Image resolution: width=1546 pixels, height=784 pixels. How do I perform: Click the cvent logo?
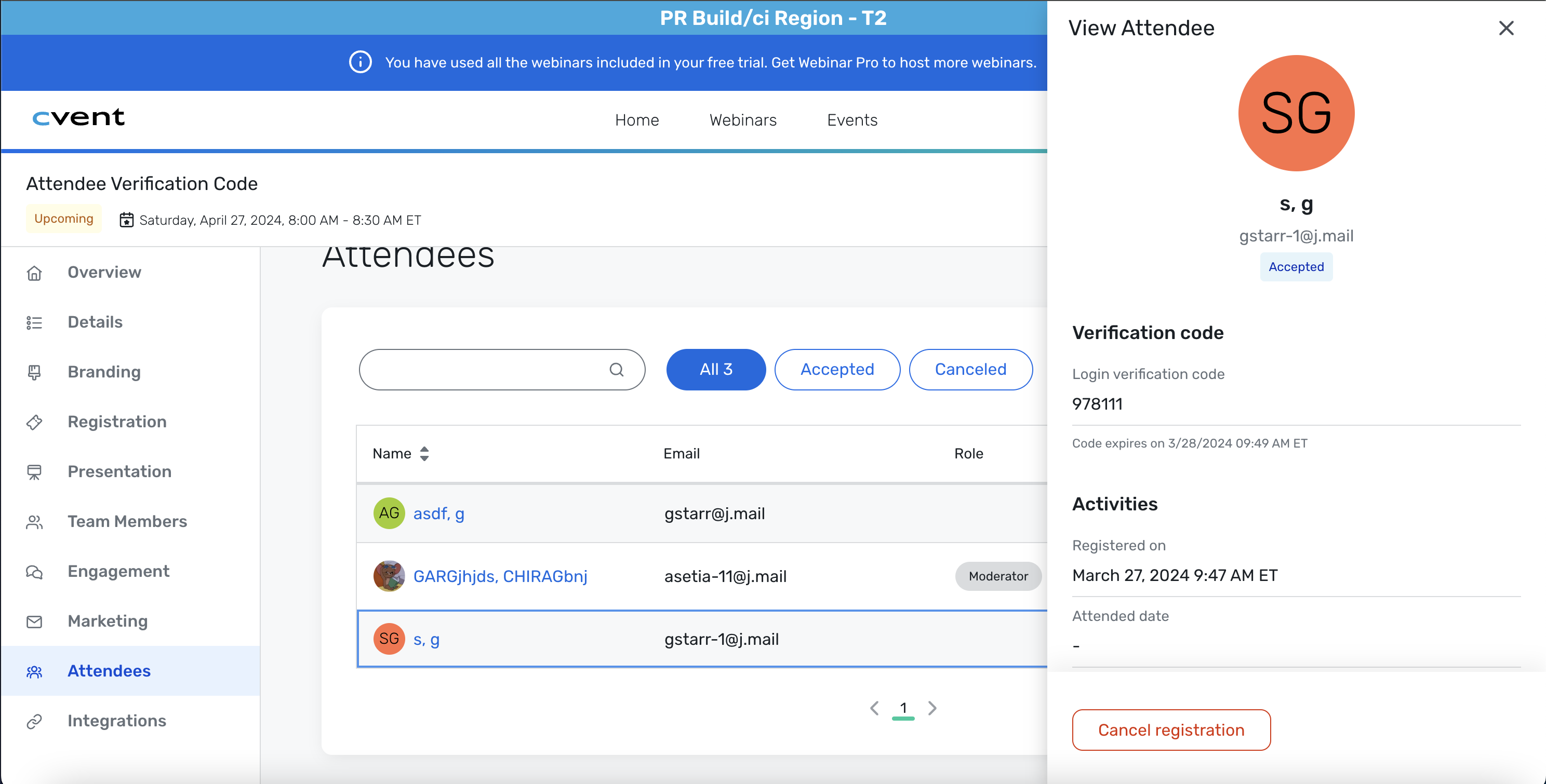78,117
